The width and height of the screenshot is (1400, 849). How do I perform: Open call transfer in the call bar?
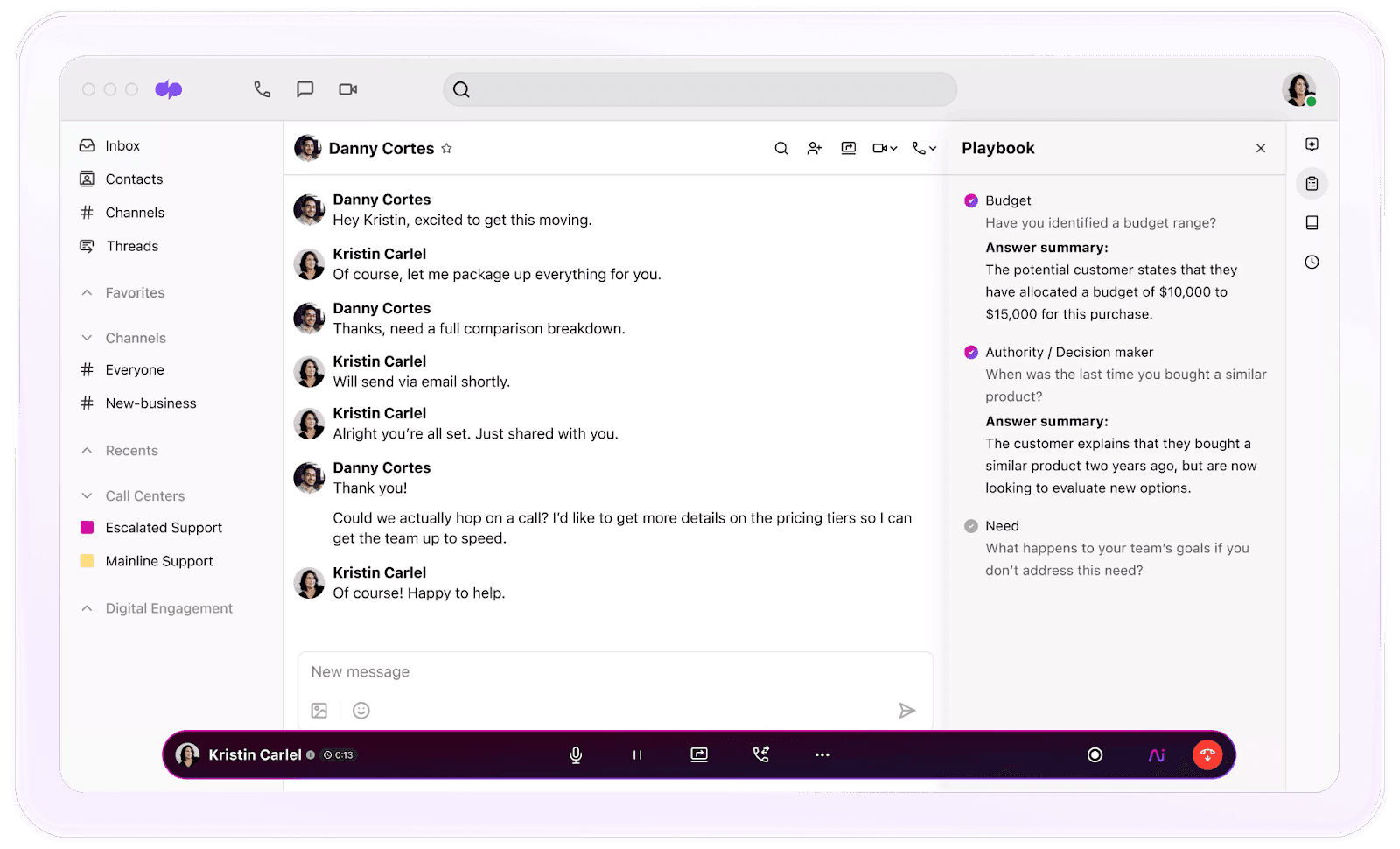point(761,754)
